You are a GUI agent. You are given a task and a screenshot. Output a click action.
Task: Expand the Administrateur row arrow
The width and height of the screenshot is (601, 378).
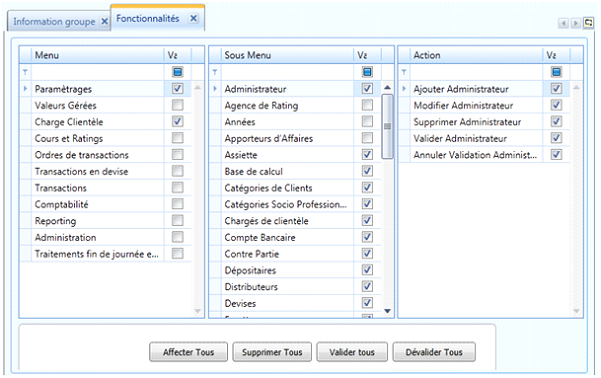215,89
